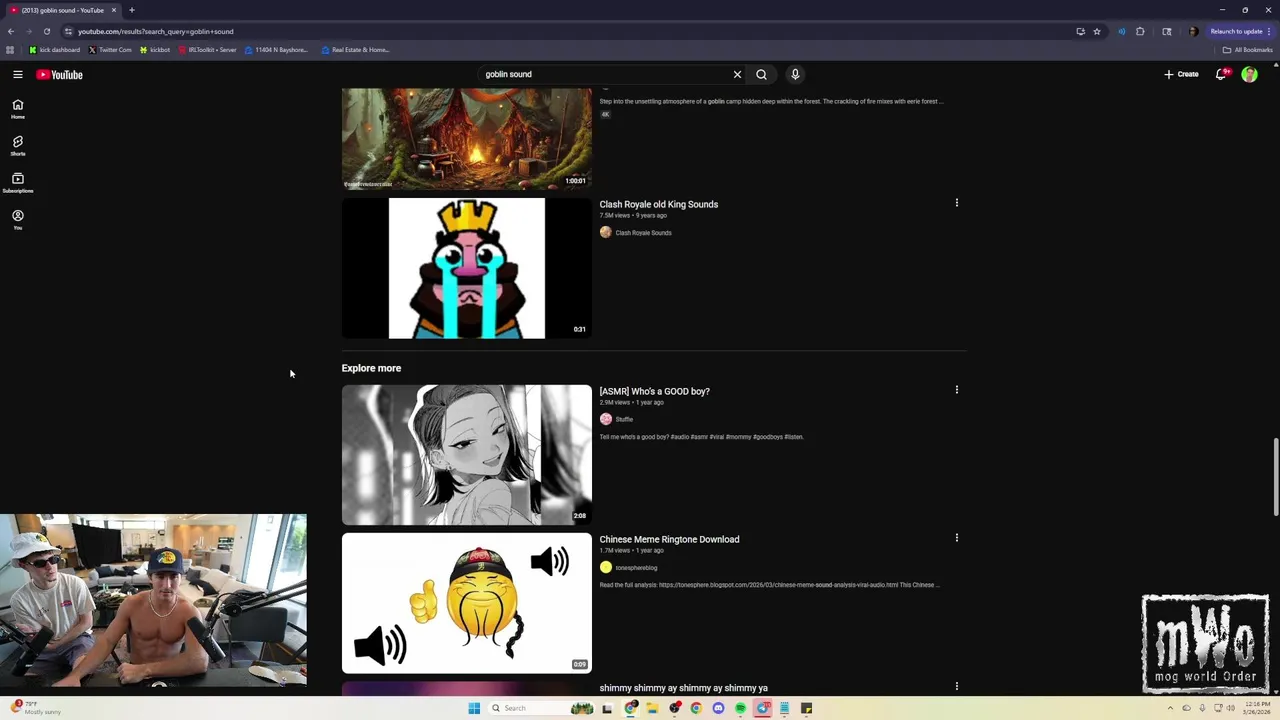Screen dimensions: 1280x720
Task: Open Chinese Meme Ringtone Download title
Action: pyautogui.click(x=669, y=539)
